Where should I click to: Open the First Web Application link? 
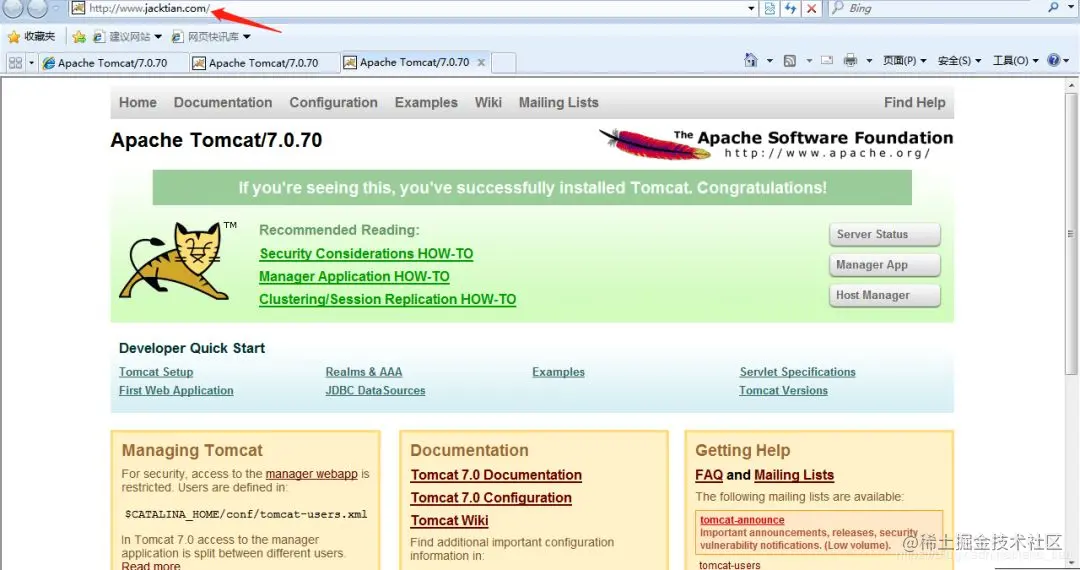tap(176, 390)
